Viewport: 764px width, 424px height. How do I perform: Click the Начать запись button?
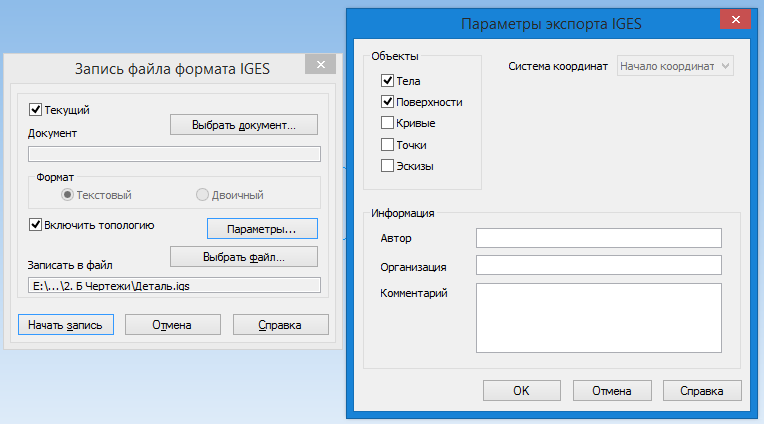66,325
